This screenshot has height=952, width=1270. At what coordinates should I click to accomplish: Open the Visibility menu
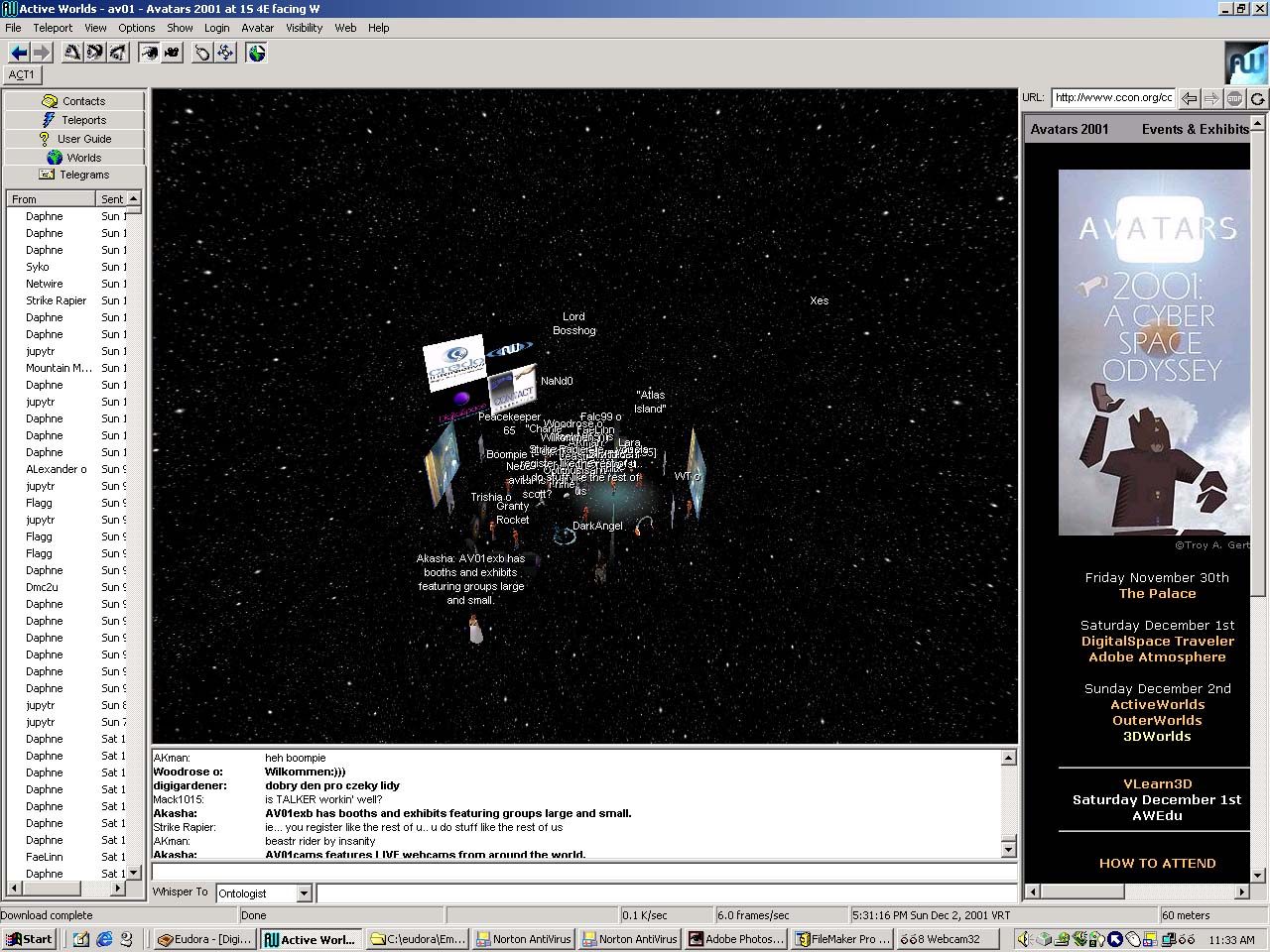(x=304, y=28)
